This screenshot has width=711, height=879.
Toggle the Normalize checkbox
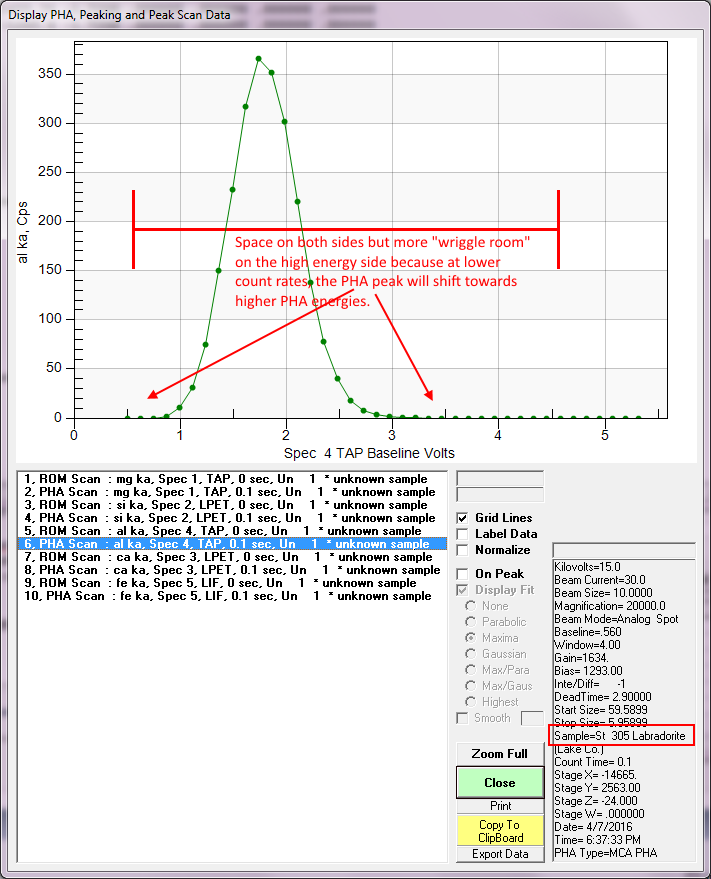point(463,550)
